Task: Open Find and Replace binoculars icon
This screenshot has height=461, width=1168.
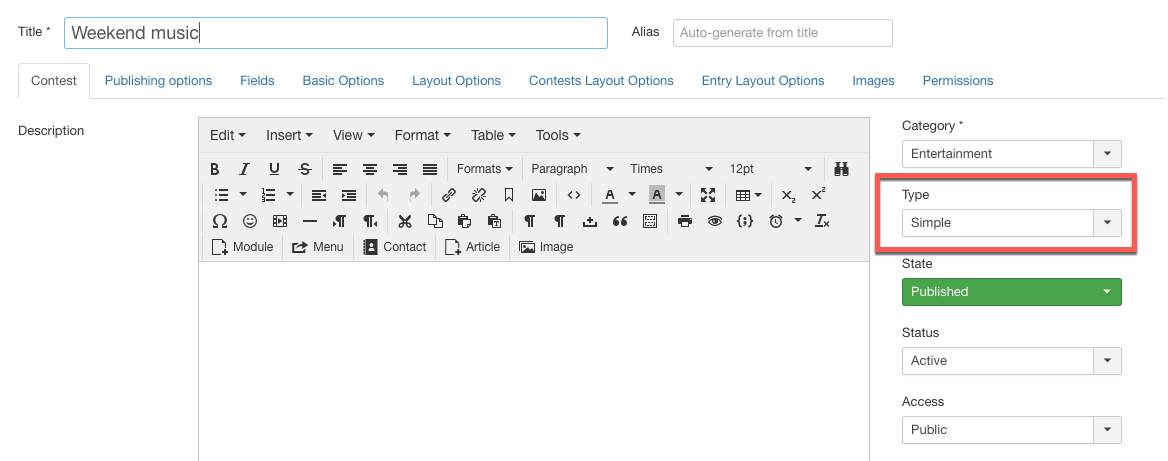Action: click(x=842, y=169)
